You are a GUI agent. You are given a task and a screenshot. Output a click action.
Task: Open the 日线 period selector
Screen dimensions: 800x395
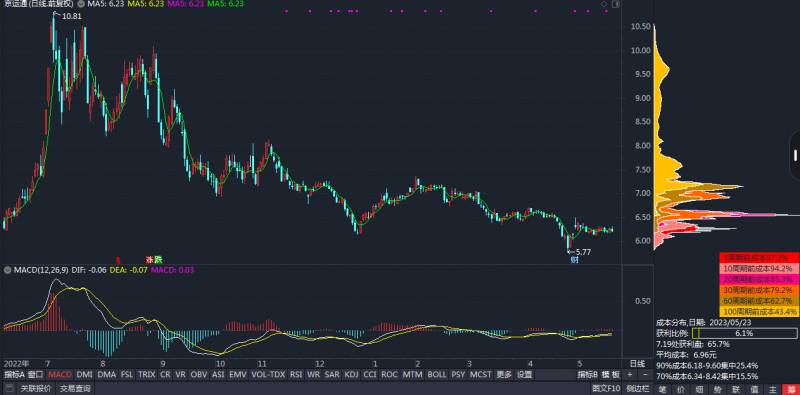point(637,364)
